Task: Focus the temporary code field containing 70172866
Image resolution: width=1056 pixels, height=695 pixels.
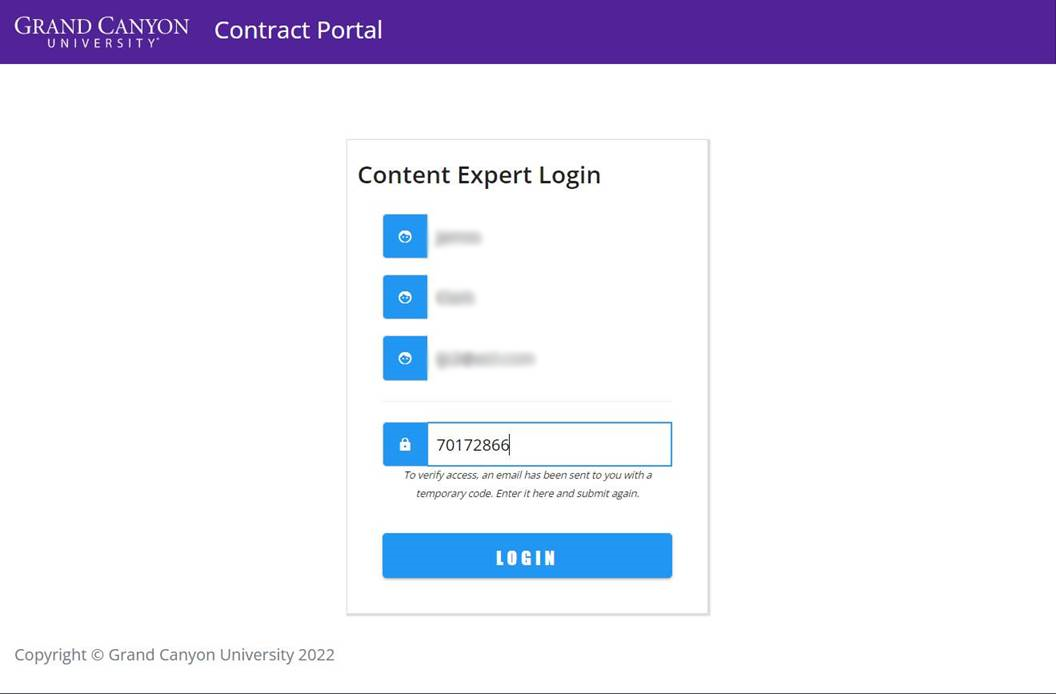Action: pos(550,444)
